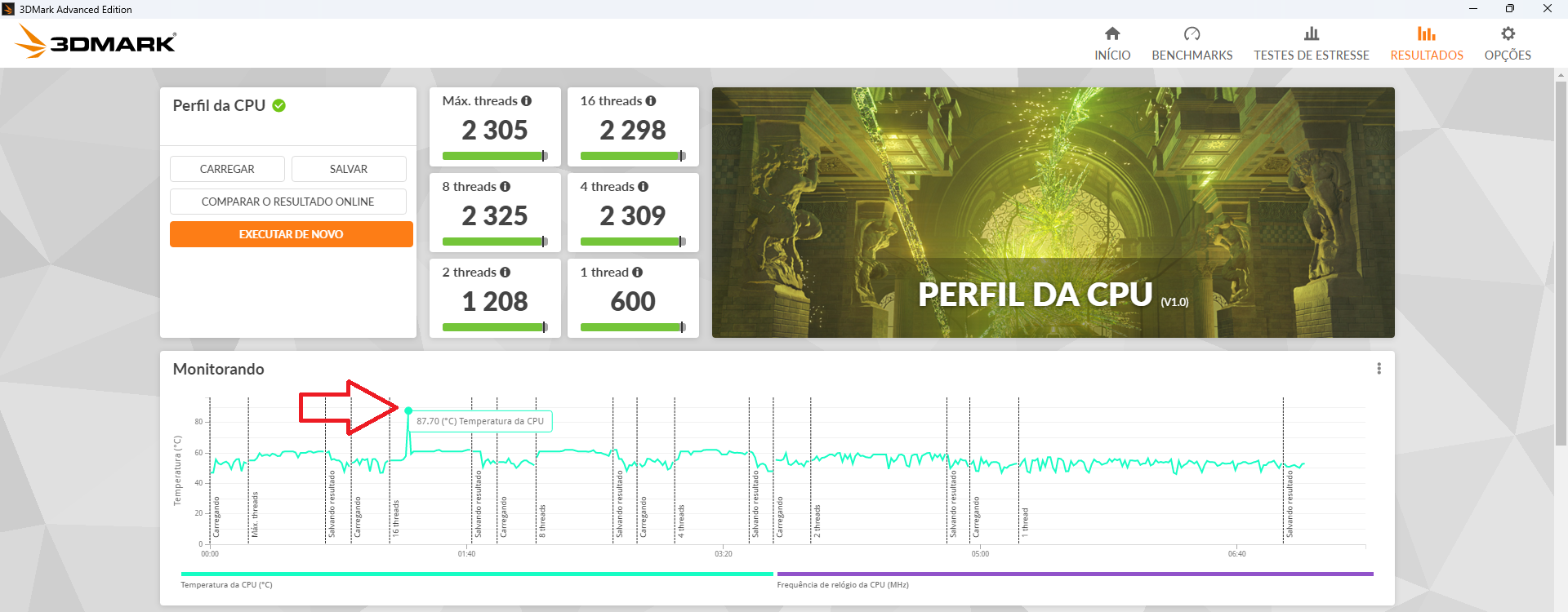Click the 16 threads score bar
Screen dimensions: 1568x612
(633, 156)
